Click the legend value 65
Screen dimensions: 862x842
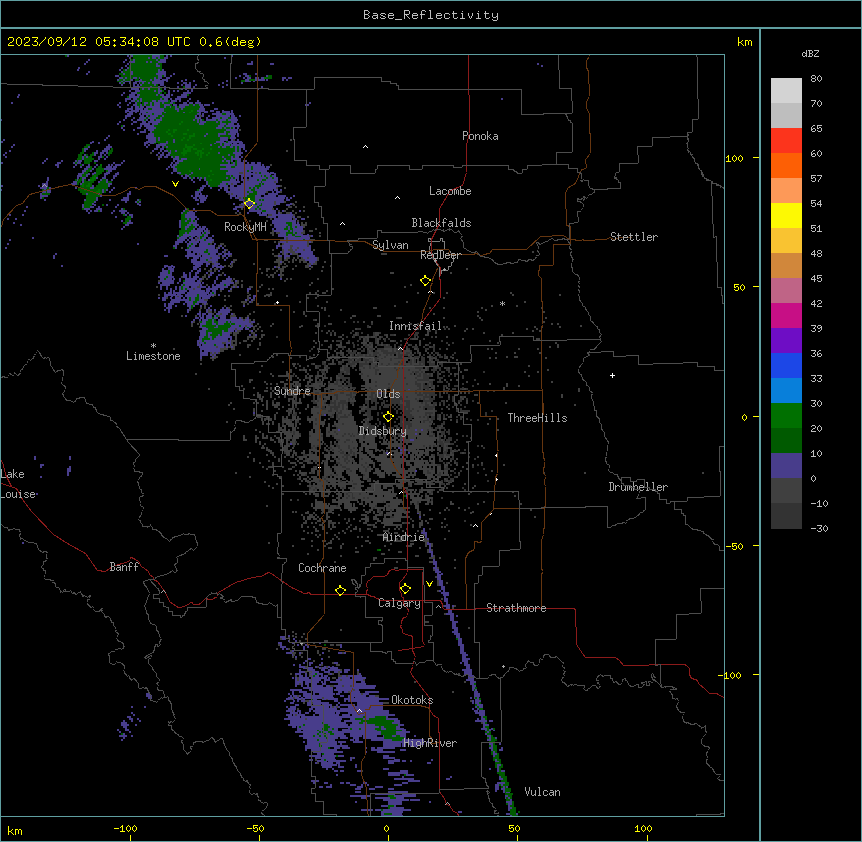tap(816, 129)
